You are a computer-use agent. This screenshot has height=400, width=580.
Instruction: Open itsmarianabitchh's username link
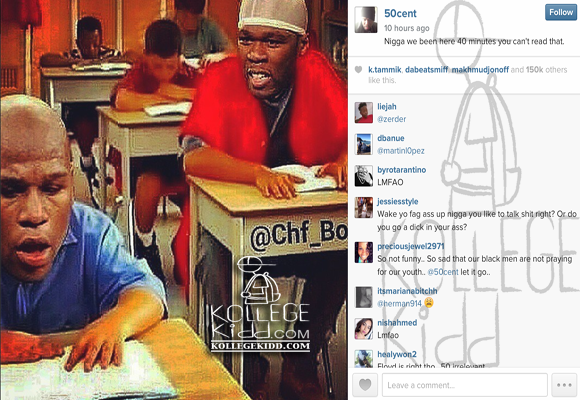(x=407, y=291)
